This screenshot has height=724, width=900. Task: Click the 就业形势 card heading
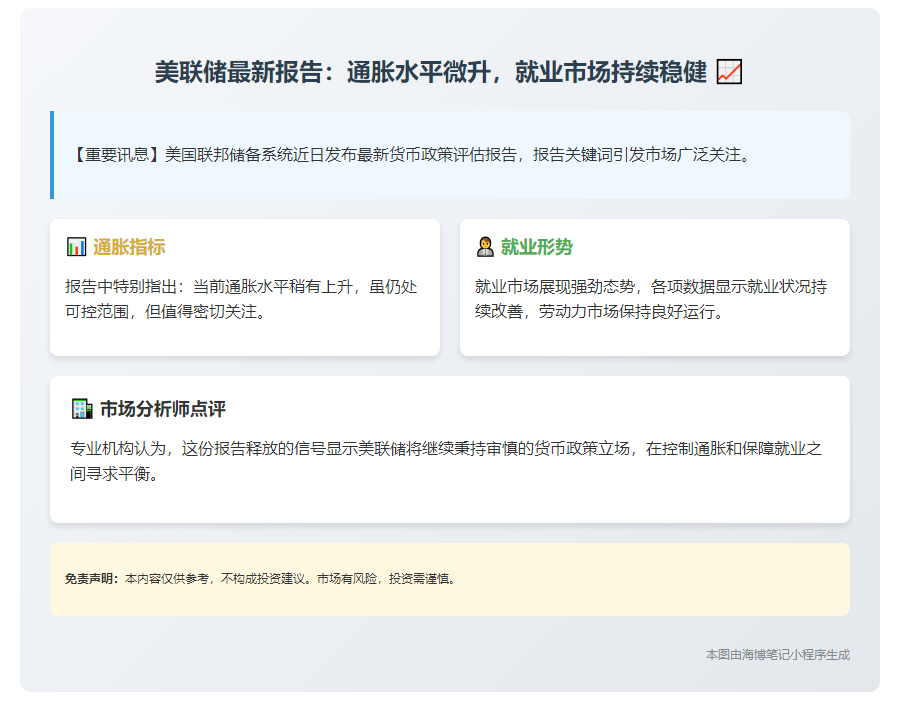(x=537, y=247)
